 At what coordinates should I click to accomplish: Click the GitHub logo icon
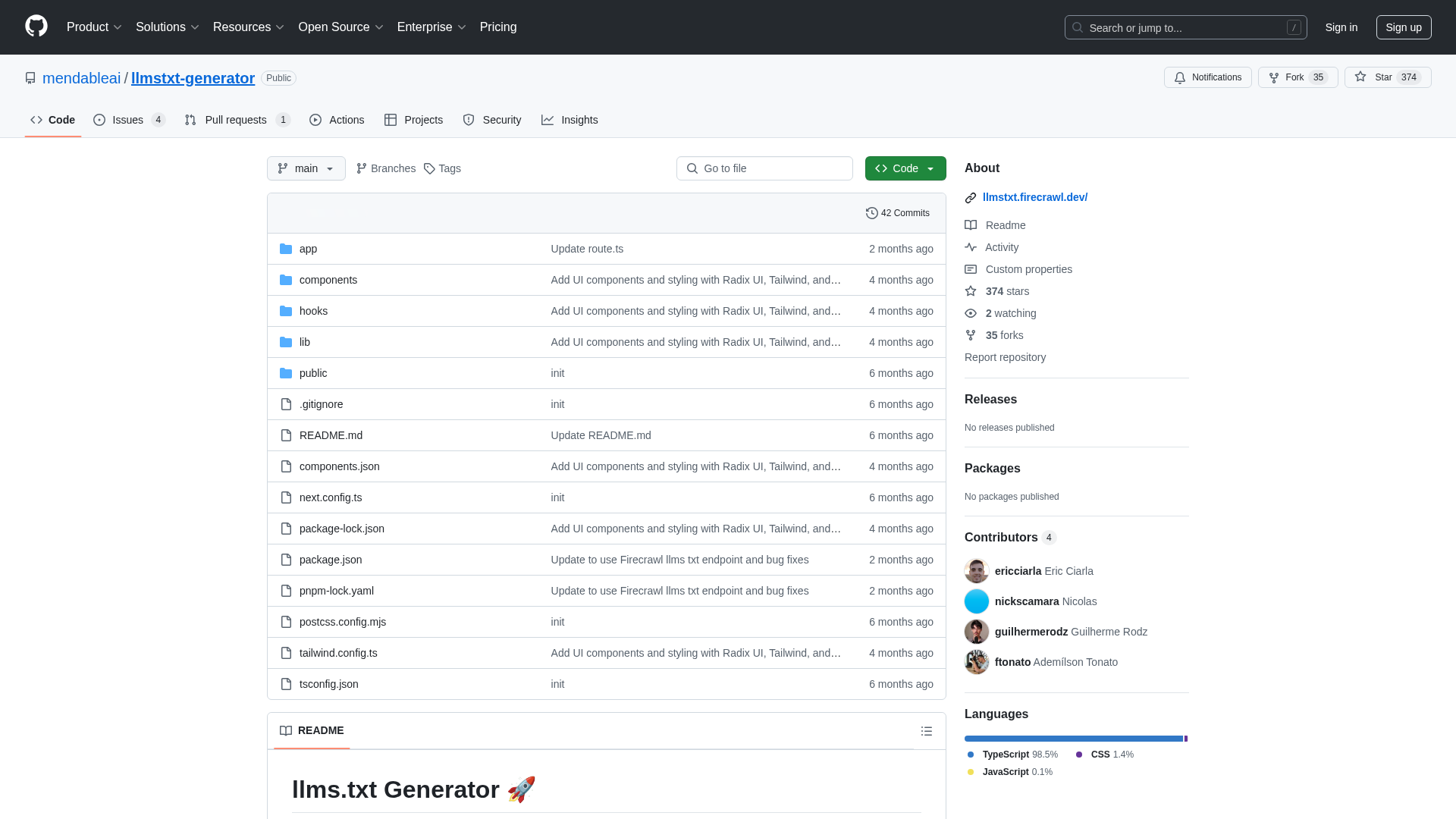pyautogui.click(x=36, y=27)
